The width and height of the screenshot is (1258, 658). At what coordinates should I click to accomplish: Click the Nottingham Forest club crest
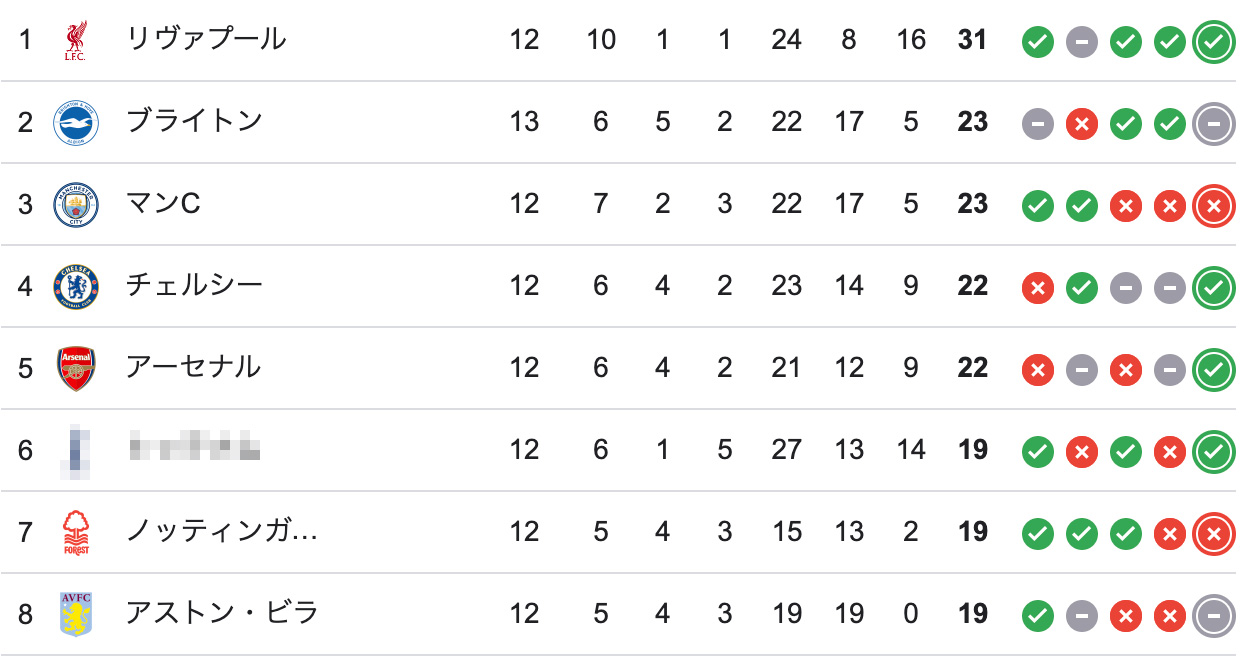(x=76, y=532)
